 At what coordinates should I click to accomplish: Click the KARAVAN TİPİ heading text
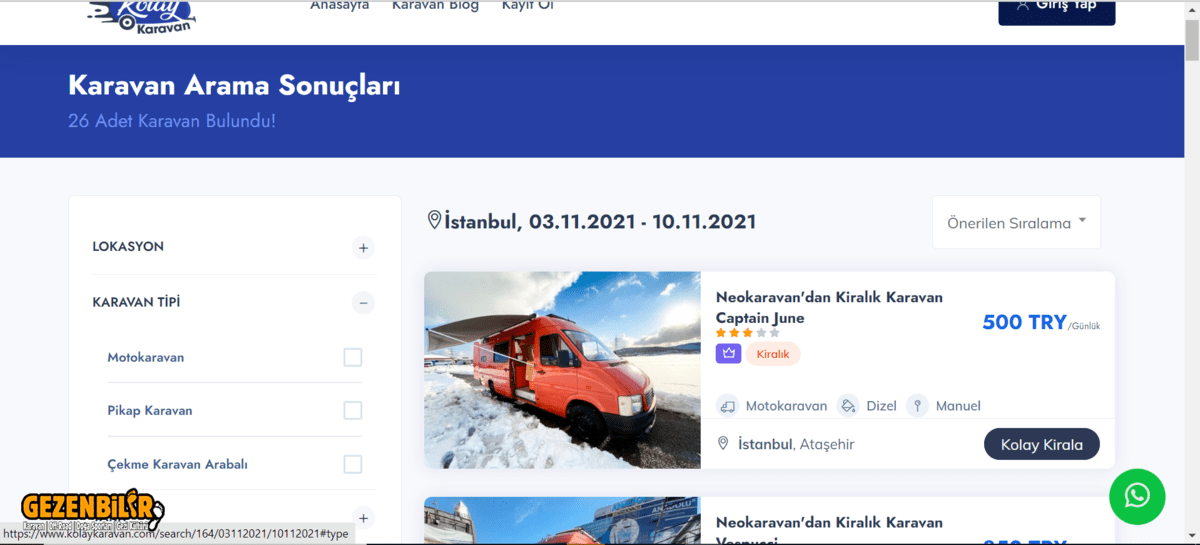[x=136, y=302]
